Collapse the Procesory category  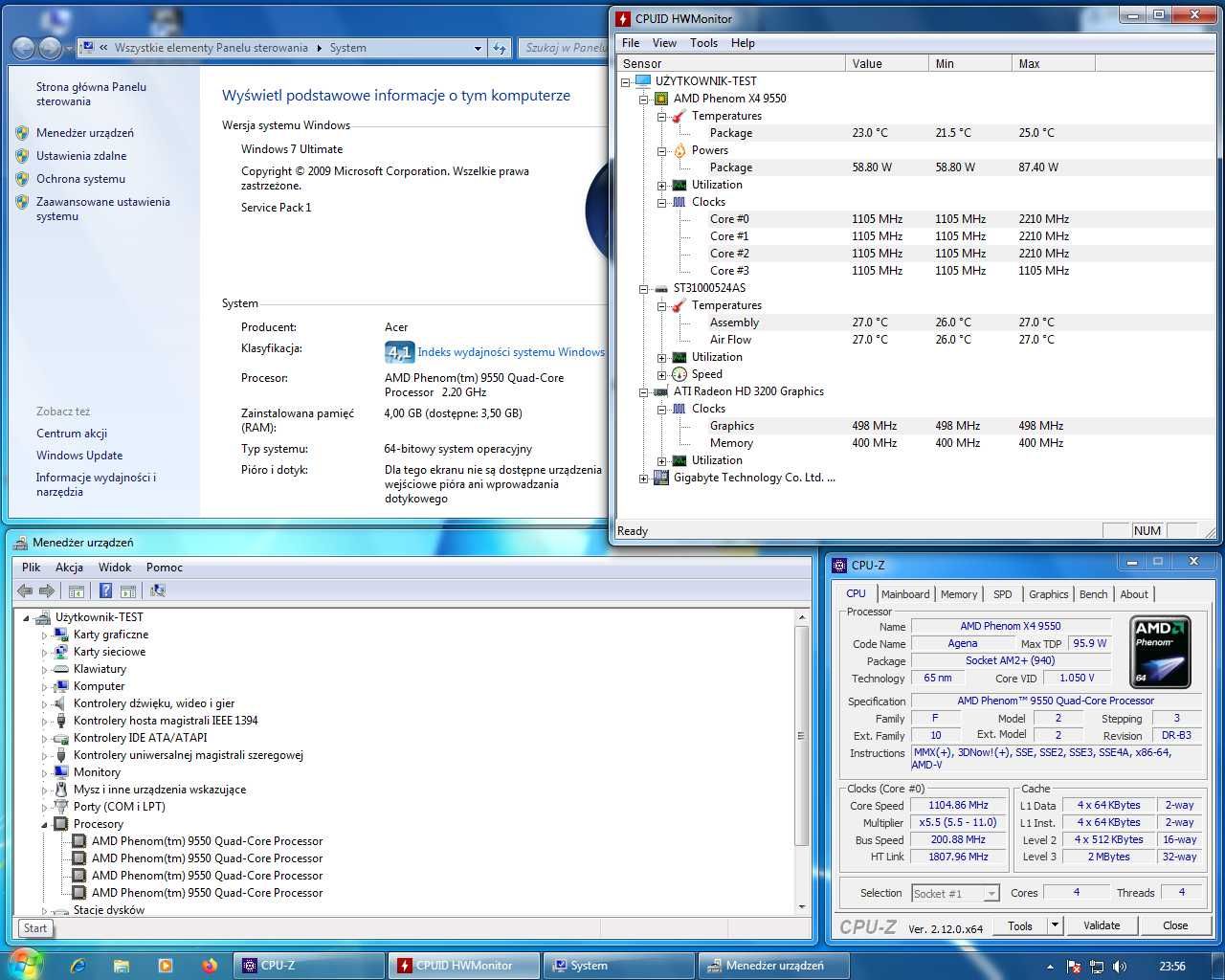tap(44, 824)
